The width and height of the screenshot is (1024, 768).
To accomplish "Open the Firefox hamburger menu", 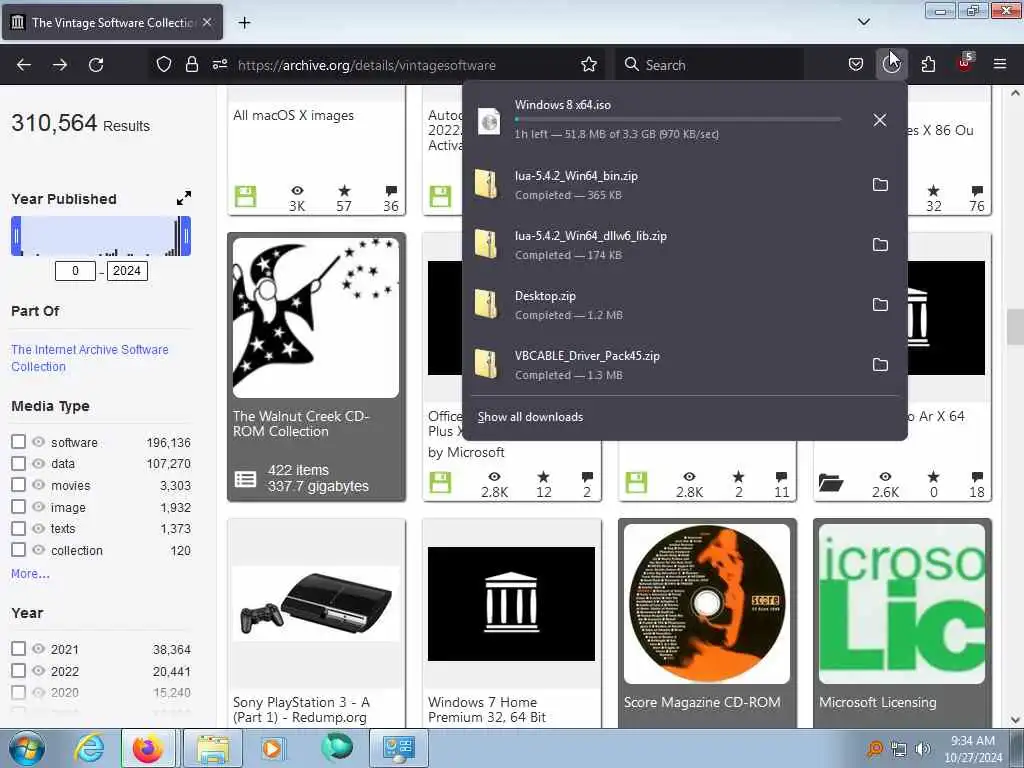I will coord(1000,65).
